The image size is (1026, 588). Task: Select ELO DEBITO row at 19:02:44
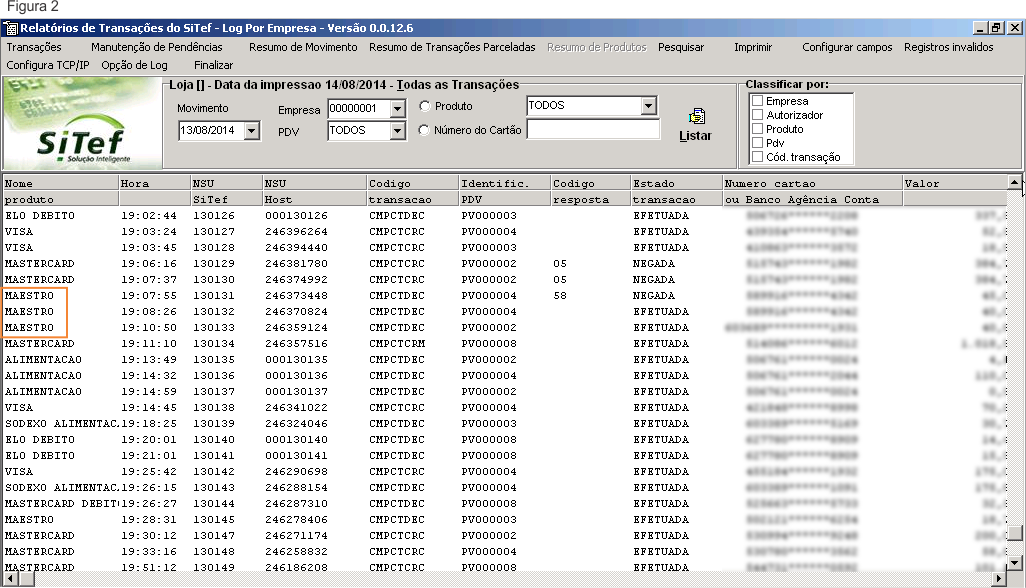click(x=504, y=216)
